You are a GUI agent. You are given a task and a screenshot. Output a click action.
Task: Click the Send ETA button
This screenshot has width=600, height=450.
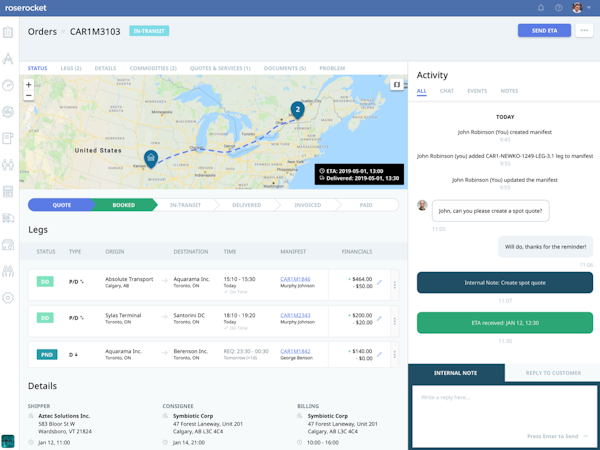click(544, 31)
